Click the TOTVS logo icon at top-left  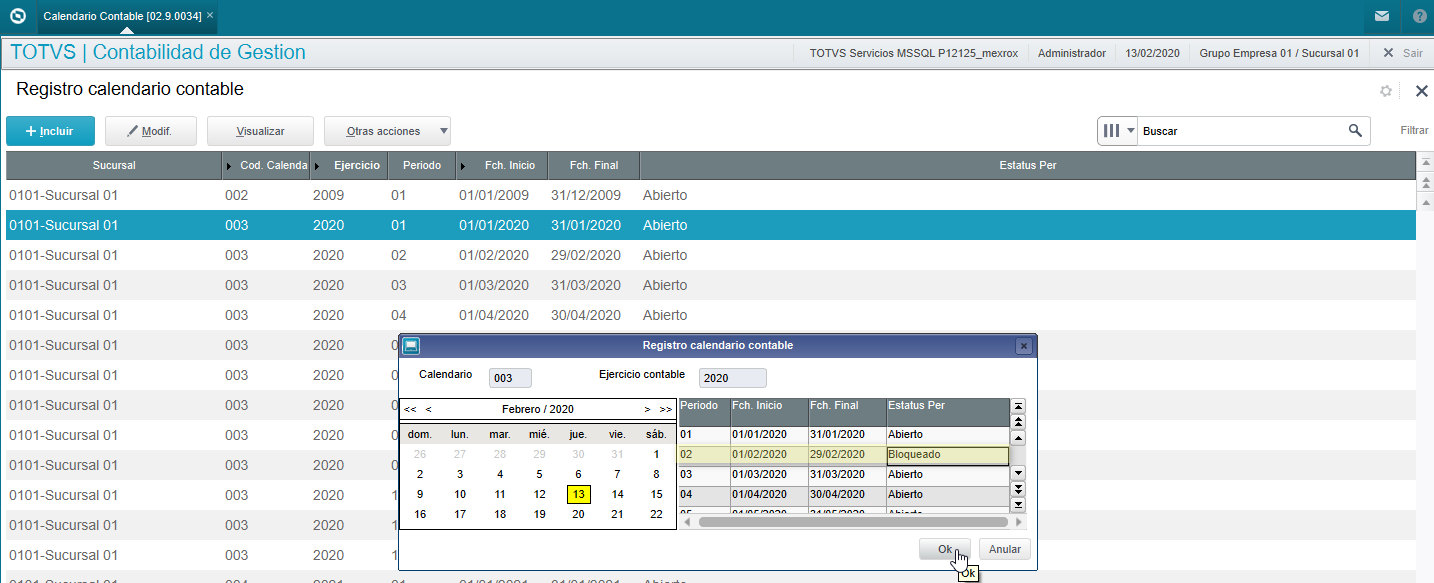click(x=17, y=16)
